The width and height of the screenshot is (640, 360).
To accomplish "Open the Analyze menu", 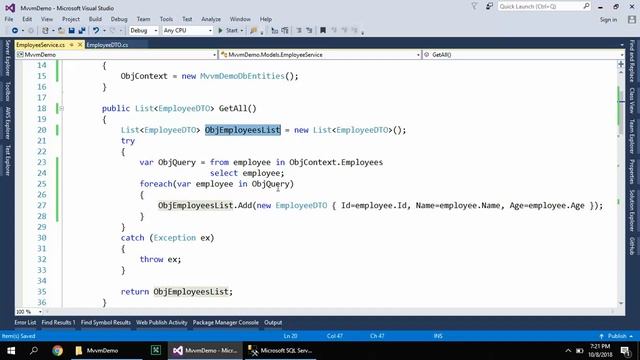I will coord(211,19).
